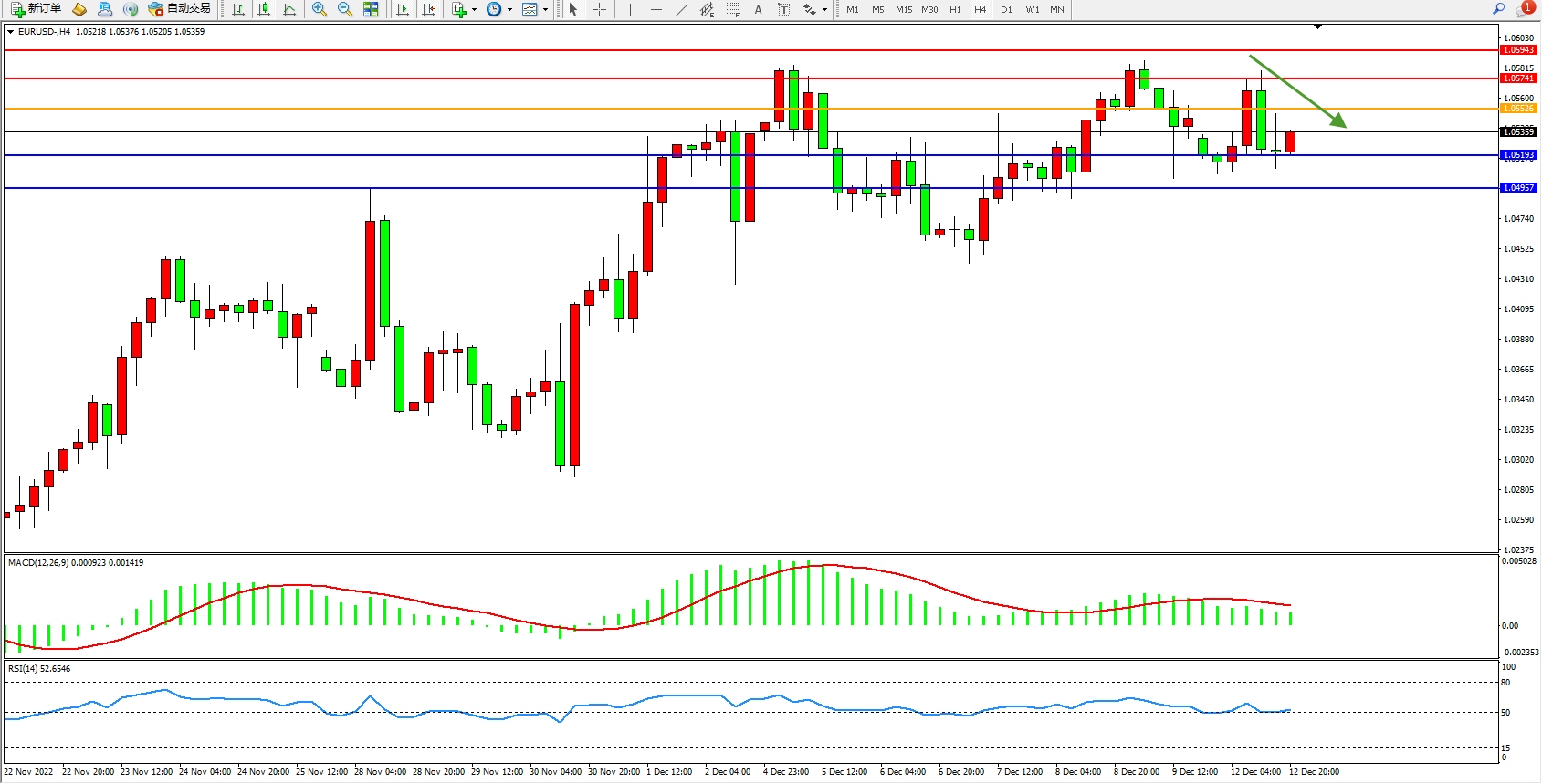This screenshot has height=784, width=1542.
Task: Expand the chart templates dropdown
Action: pos(545,10)
